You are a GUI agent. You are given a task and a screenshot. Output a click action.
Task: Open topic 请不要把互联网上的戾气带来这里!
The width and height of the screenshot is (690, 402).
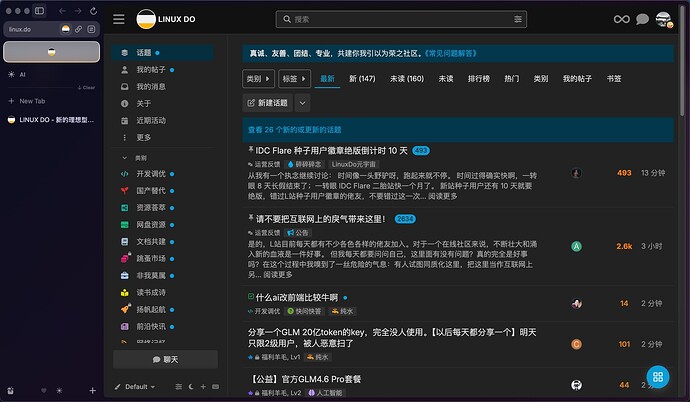click(320, 219)
